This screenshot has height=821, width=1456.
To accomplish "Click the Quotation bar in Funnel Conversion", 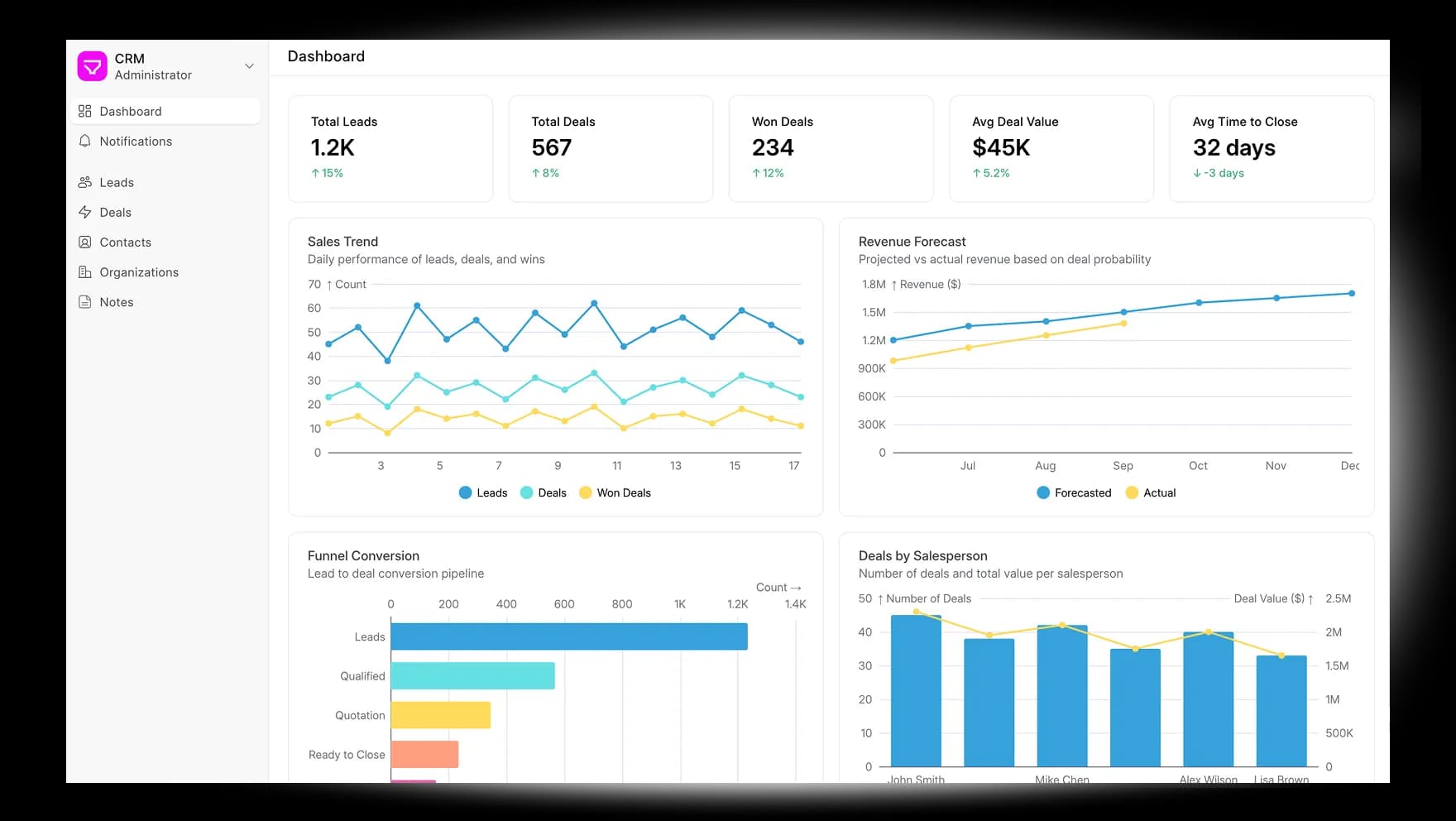I will (x=441, y=715).
